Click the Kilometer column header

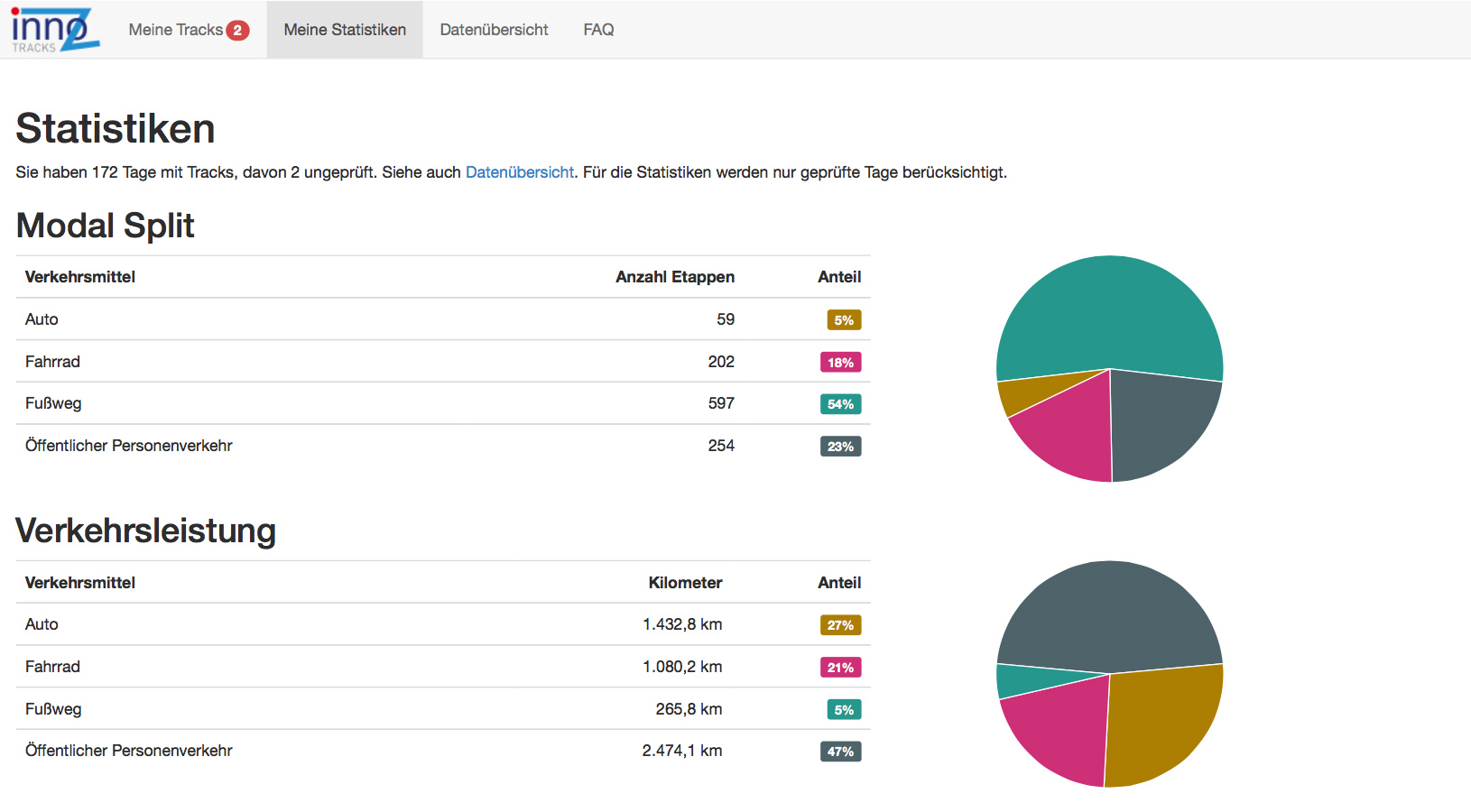685,583
